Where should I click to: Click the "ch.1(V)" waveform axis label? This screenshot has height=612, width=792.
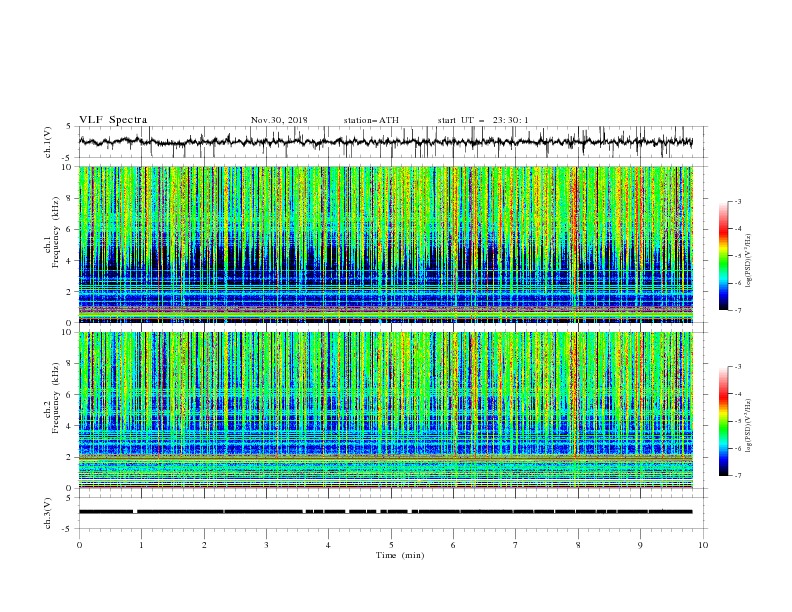tap(48, 142)
